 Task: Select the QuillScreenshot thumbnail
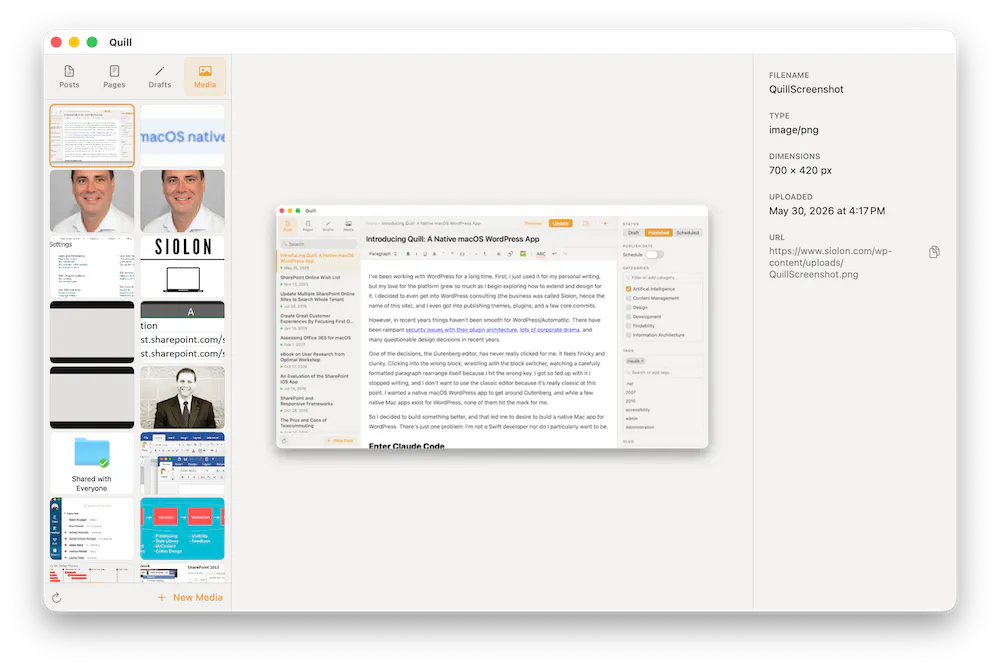click(92, 135)
